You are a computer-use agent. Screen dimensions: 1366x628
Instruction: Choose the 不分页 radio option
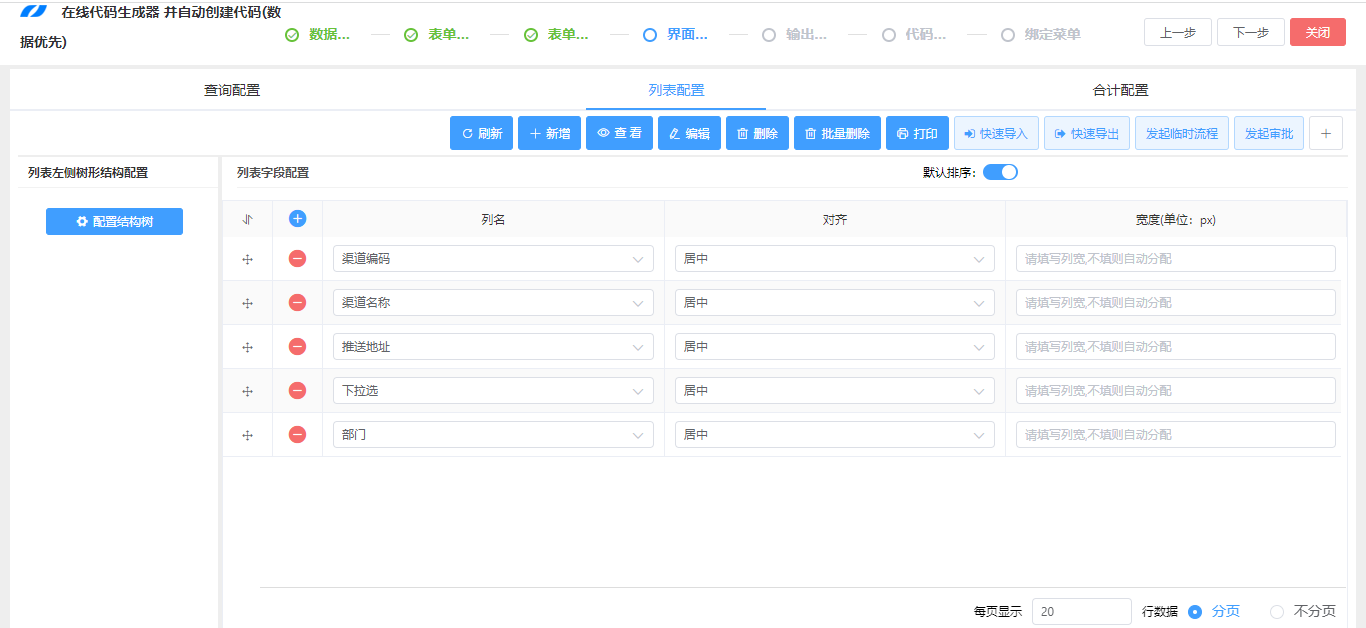click(1277, 611)
